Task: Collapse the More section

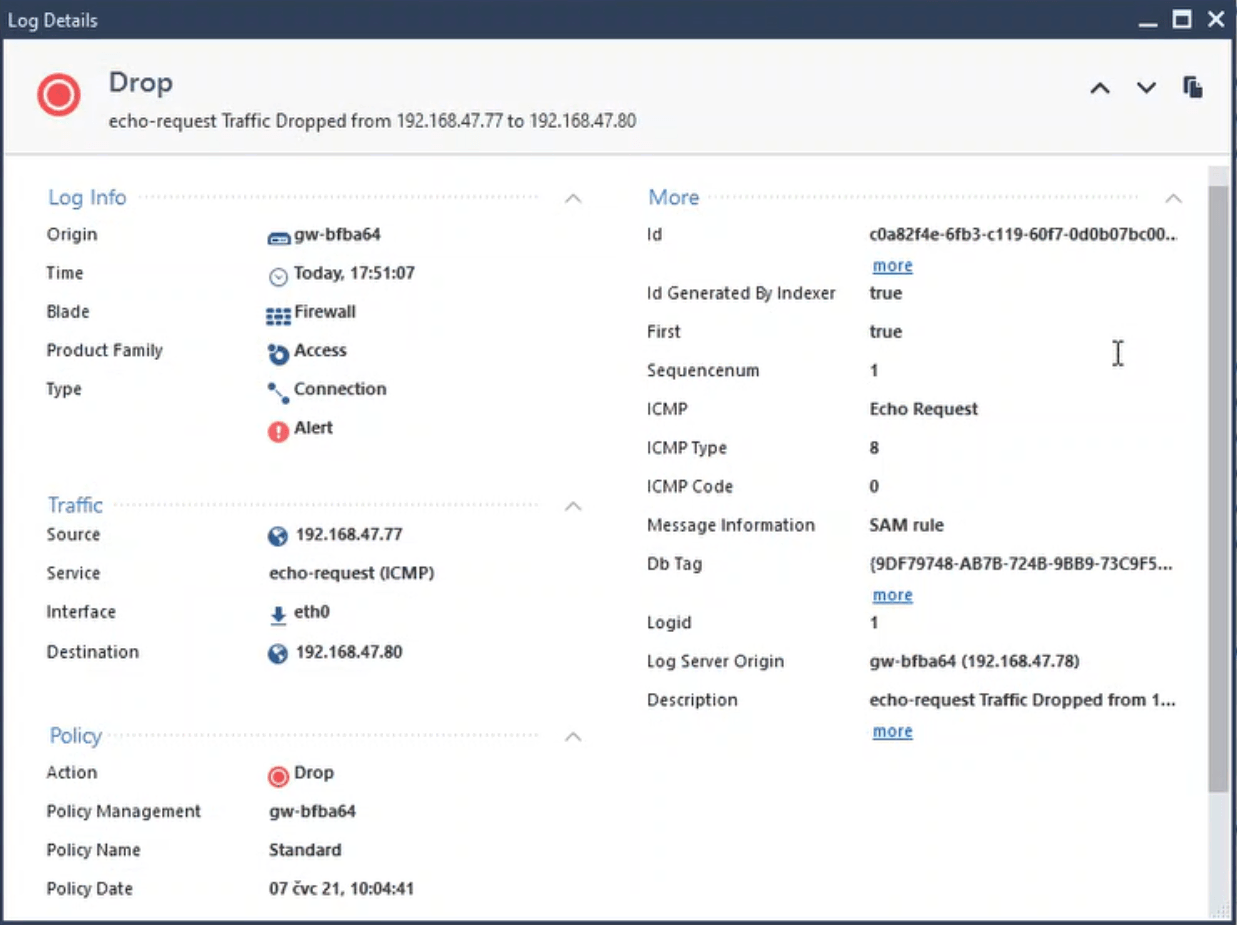Action: coord(1173,198)
